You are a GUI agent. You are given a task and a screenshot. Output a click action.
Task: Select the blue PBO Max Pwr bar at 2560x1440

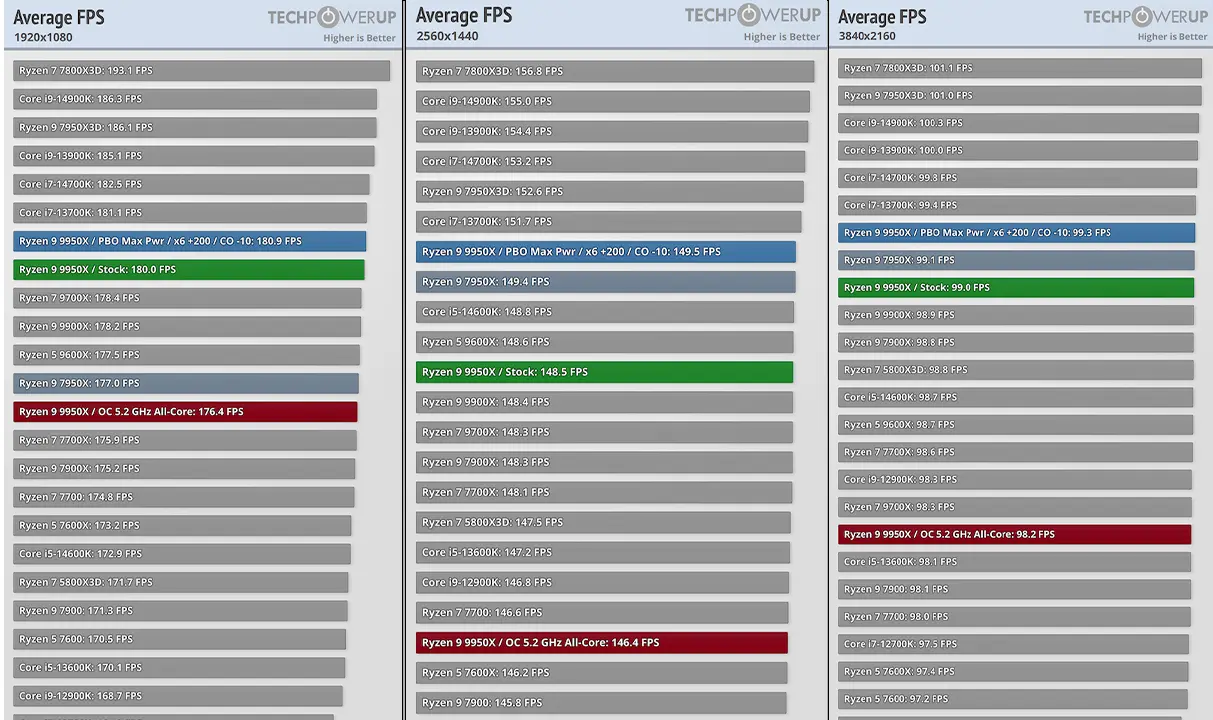(x=605, y=252)
